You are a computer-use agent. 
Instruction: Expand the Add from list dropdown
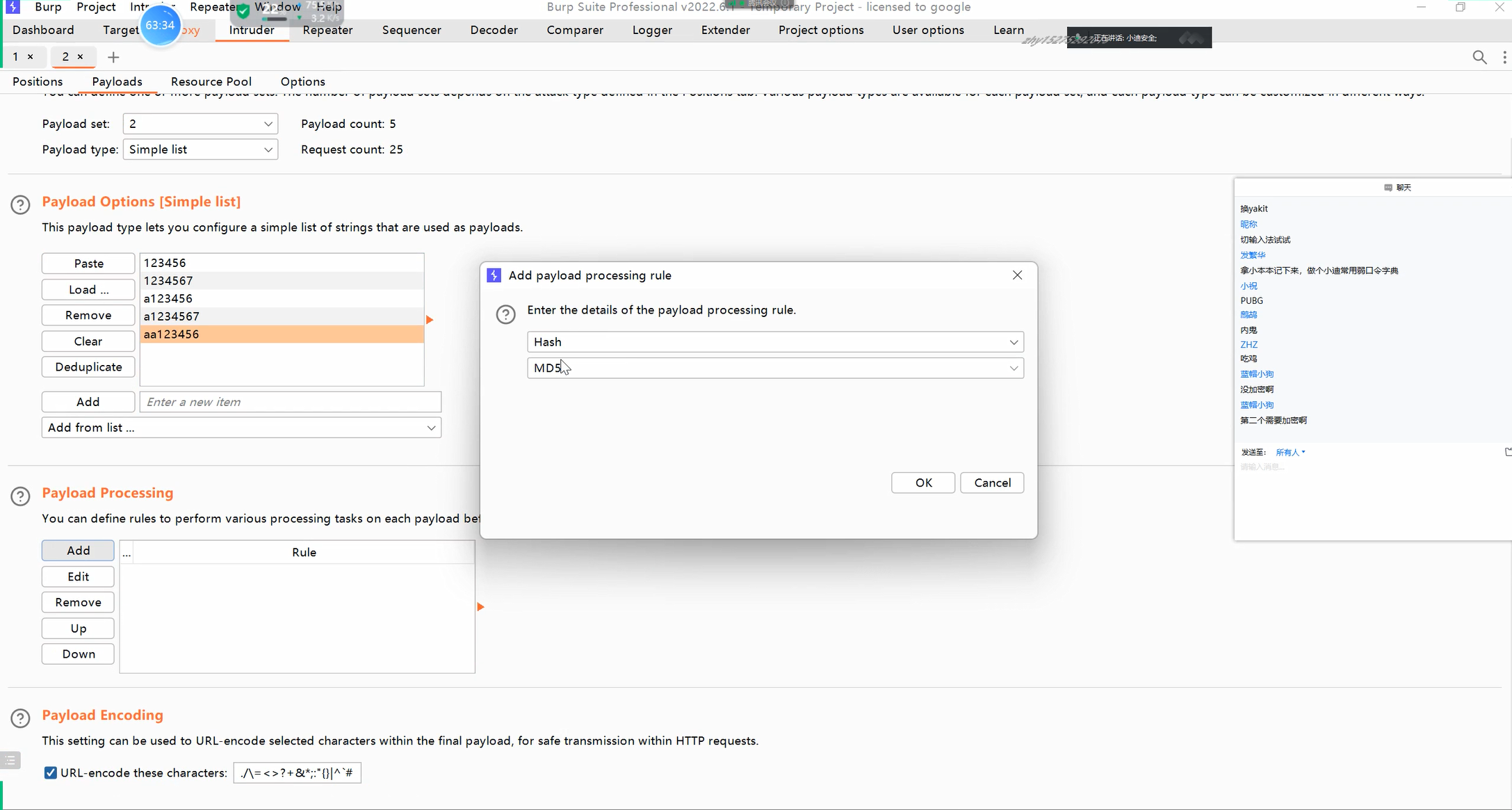241,428
